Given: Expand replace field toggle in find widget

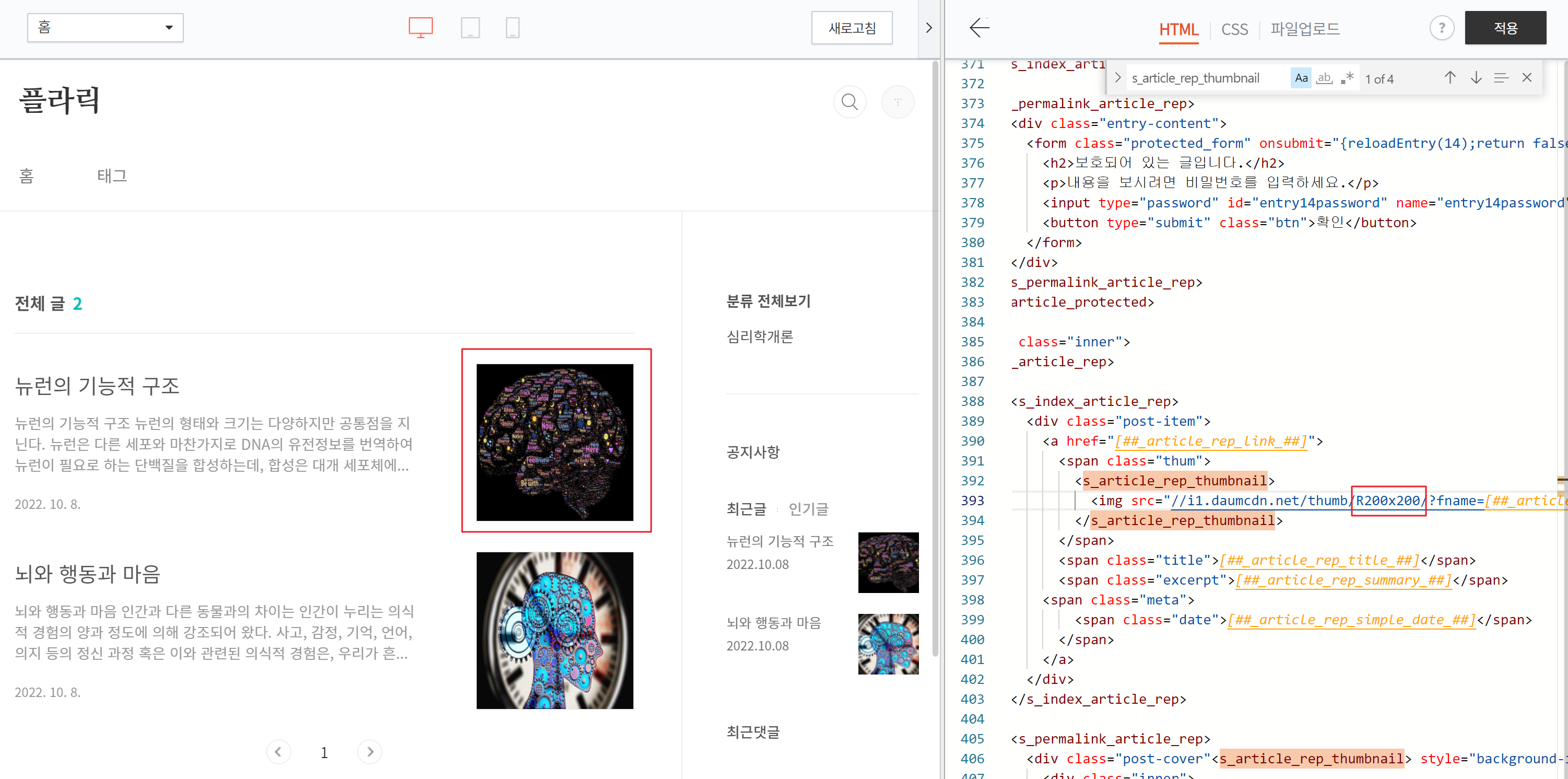Looking at the screenshot, I should (x=1117, y=78).
